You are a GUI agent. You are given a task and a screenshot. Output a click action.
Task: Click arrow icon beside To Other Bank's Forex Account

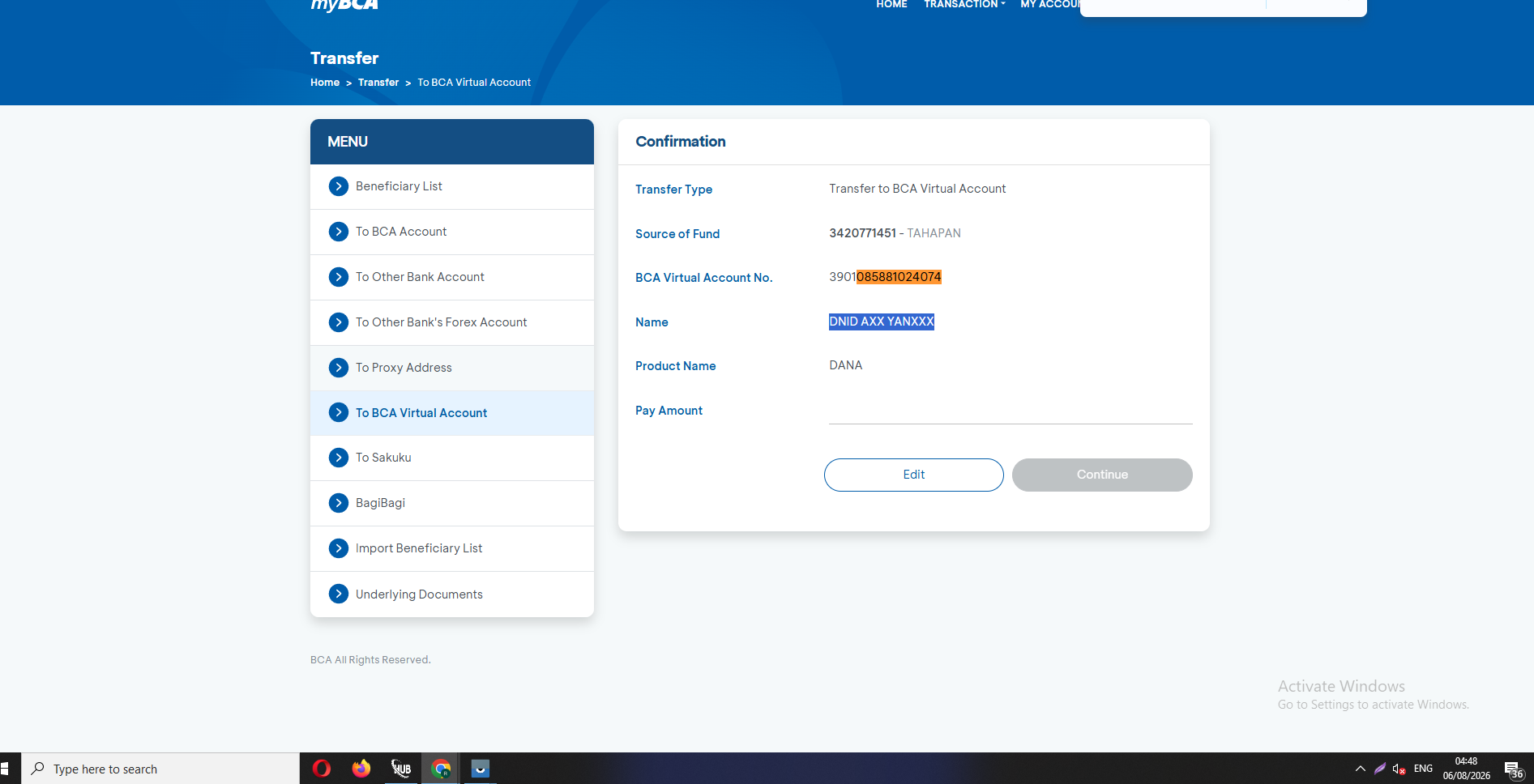point(339,322)
